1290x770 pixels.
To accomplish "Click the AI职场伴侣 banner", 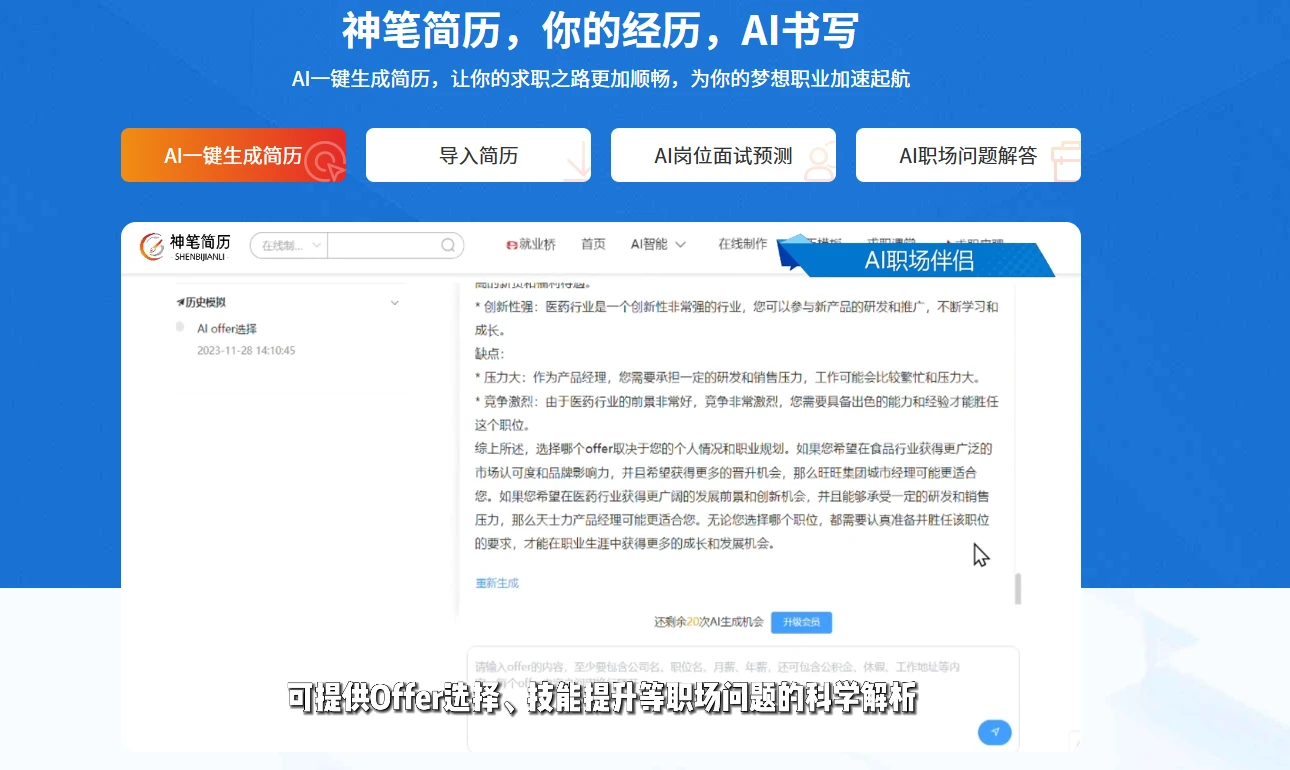I will [917, 260].
